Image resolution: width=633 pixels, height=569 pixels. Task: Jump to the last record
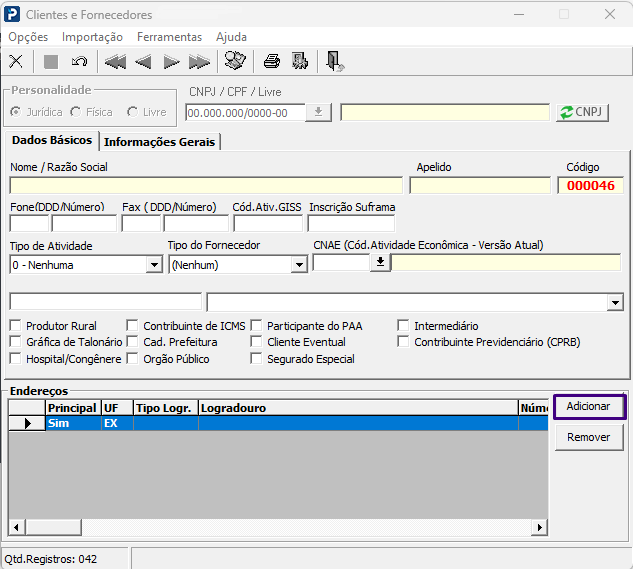coord(199,62)
